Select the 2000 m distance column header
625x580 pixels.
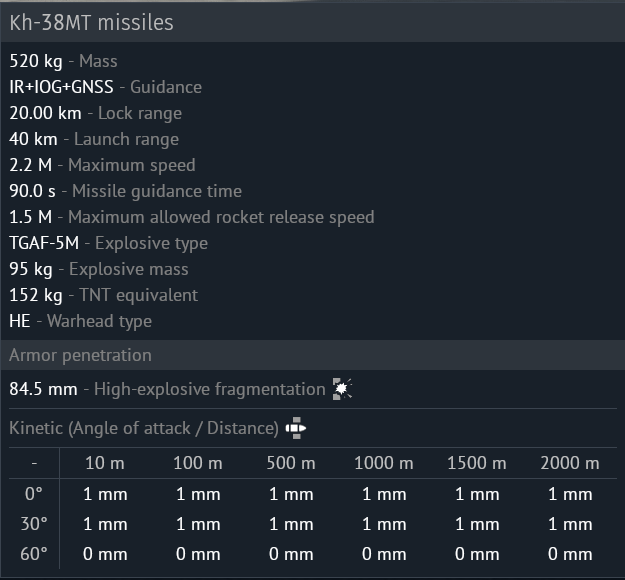pyautogui.click(x=570, y=463)
